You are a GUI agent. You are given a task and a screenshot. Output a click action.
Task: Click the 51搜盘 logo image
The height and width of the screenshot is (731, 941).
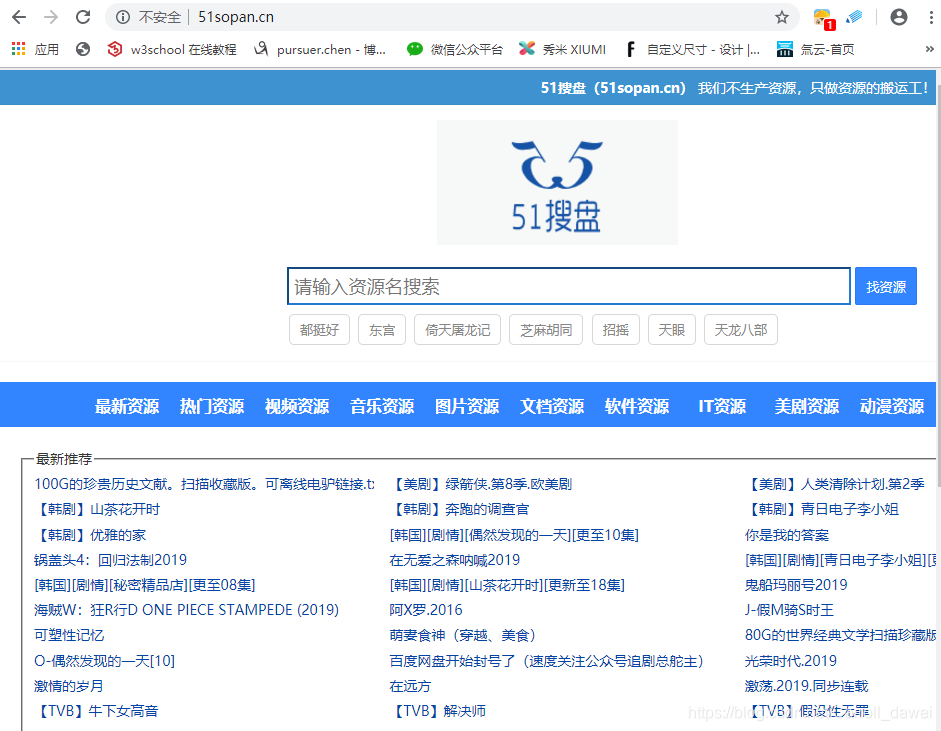click(x=557, y=182)
